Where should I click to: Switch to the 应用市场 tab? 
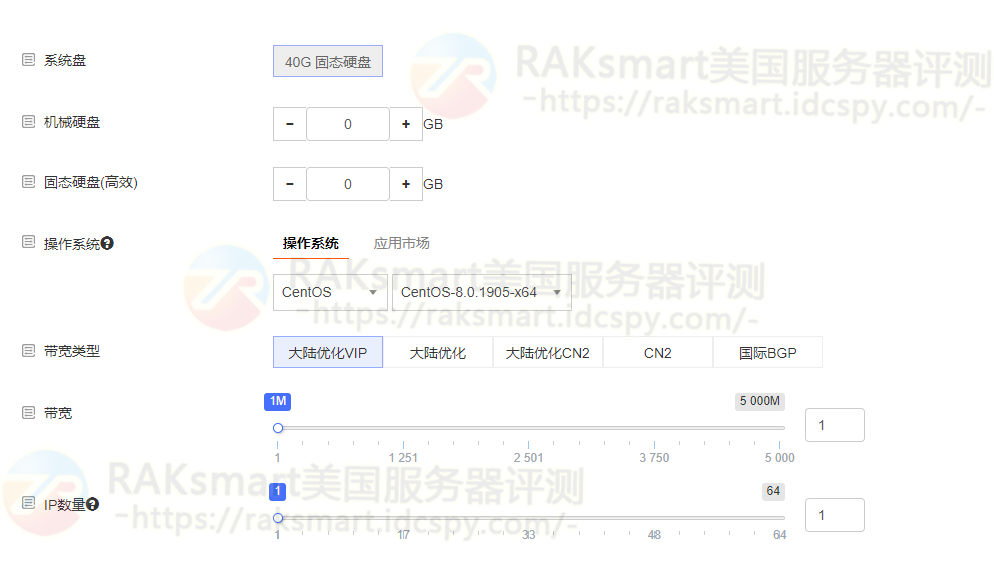(x=401, y=243)
